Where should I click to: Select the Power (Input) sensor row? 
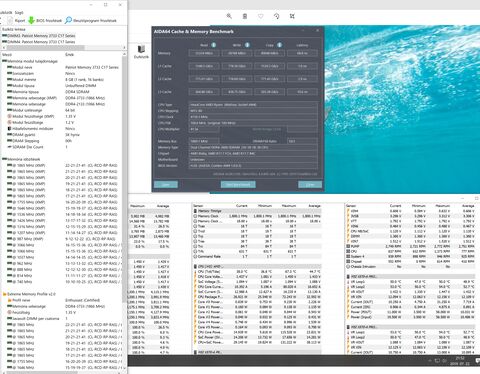pos(411,317)
